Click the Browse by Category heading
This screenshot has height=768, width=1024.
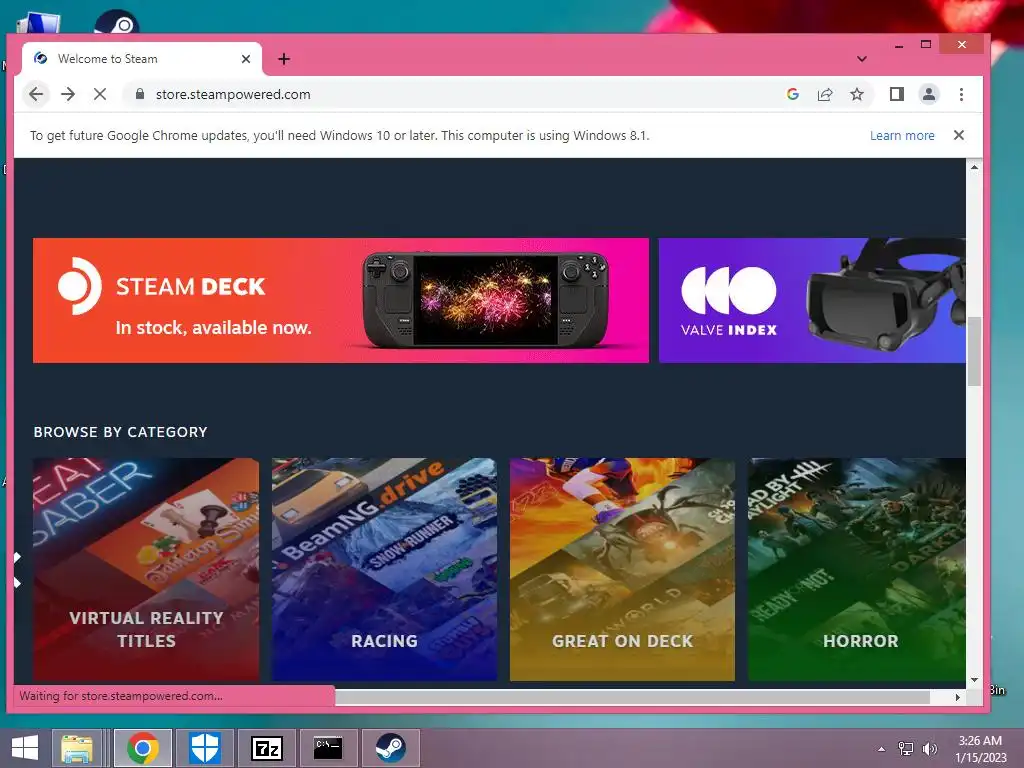click(x=121, y=432)
